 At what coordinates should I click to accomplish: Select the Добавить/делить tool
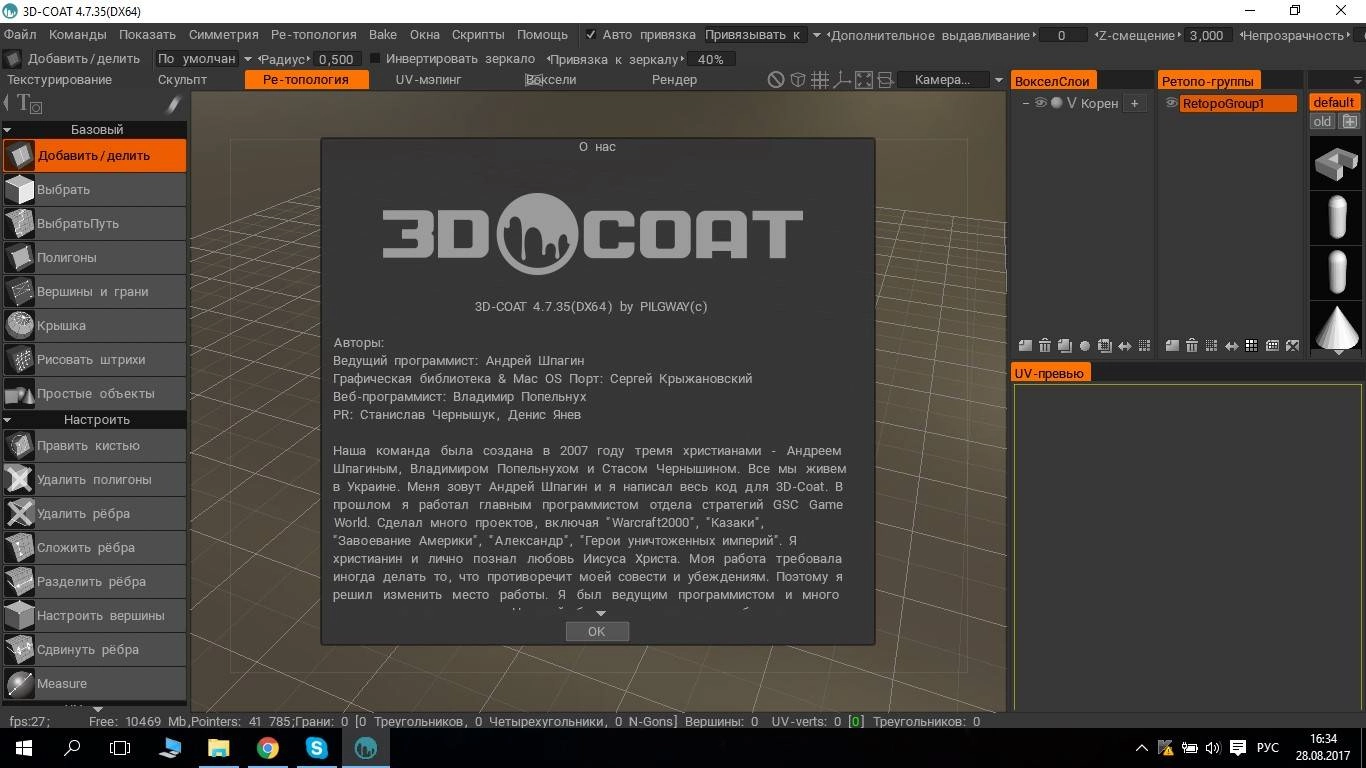point(94,156)
